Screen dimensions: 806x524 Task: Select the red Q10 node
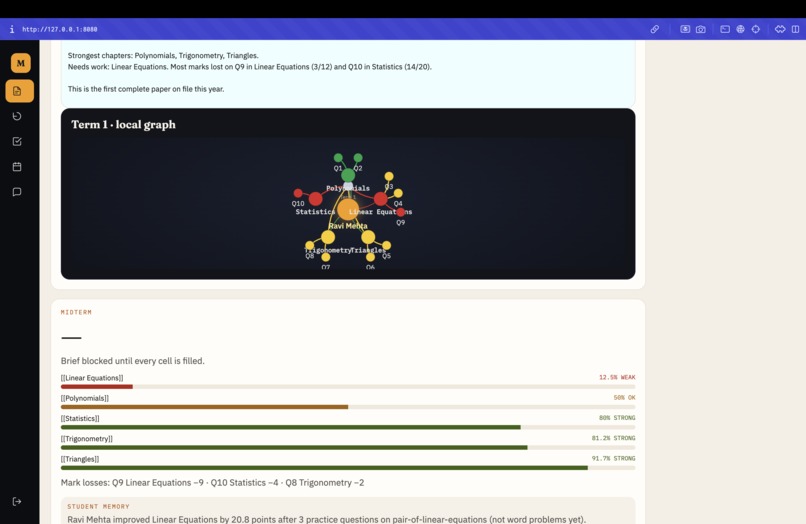tap(298, 193)
